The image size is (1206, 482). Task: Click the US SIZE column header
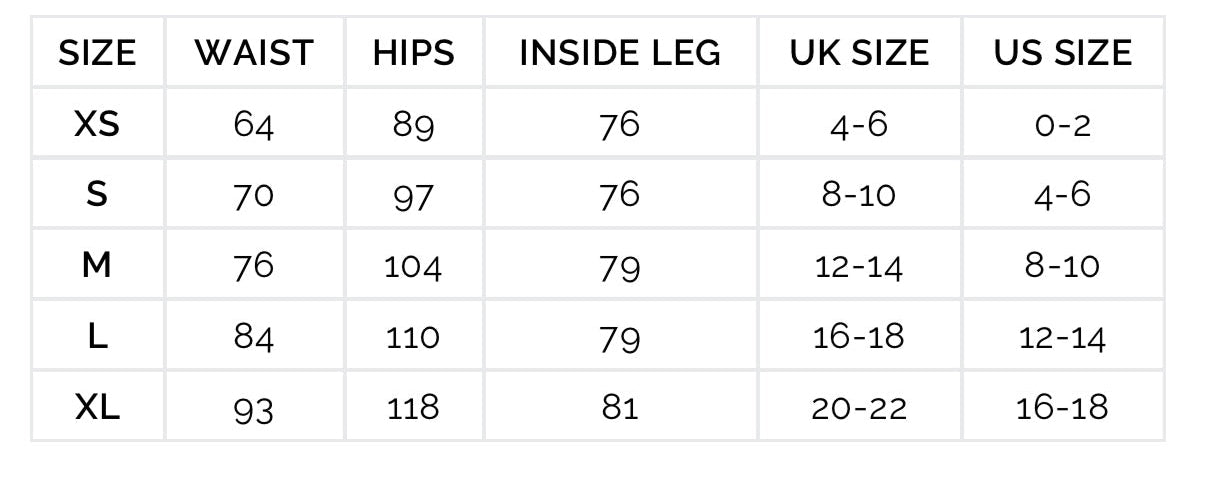click(1063, 53)
